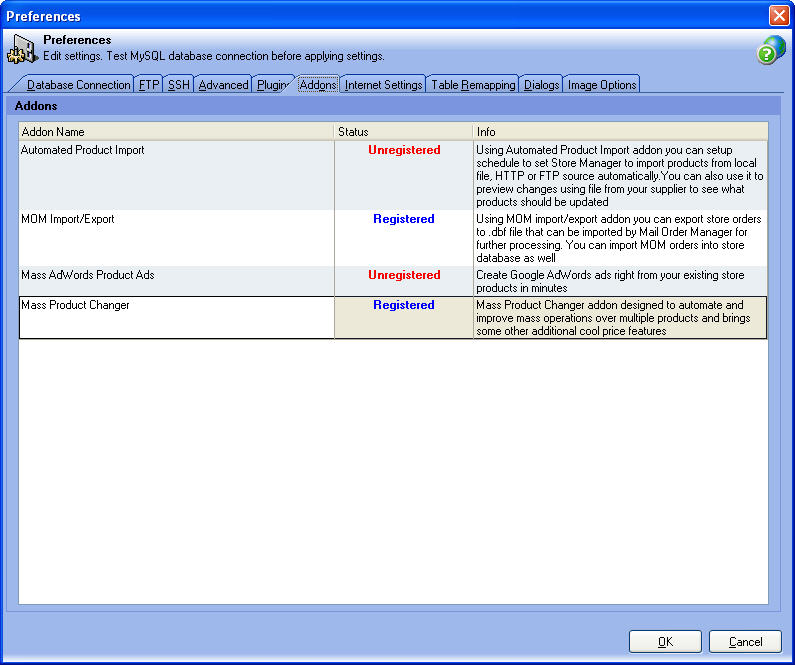Confirm settings with the OK button
This screenshot has width=795, height=665.
click(x=665, y=642)
